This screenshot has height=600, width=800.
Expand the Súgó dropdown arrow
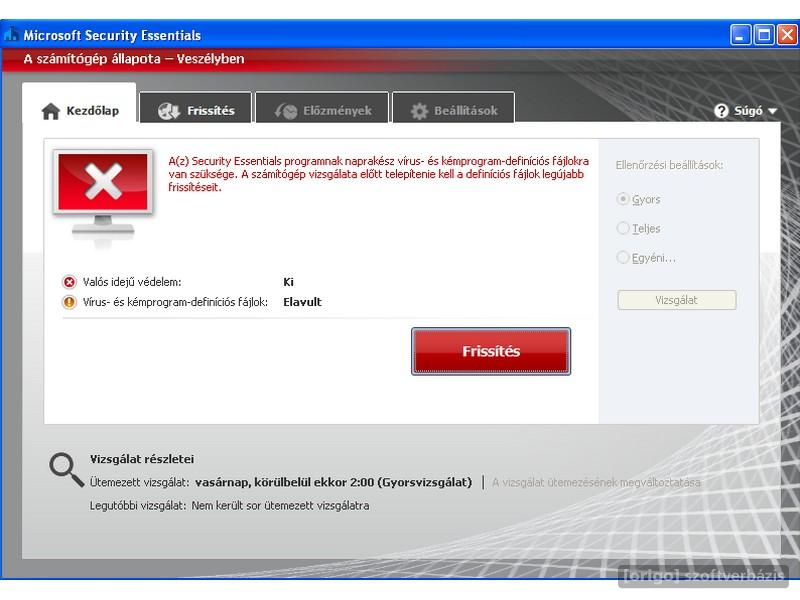tap(772, 111)
